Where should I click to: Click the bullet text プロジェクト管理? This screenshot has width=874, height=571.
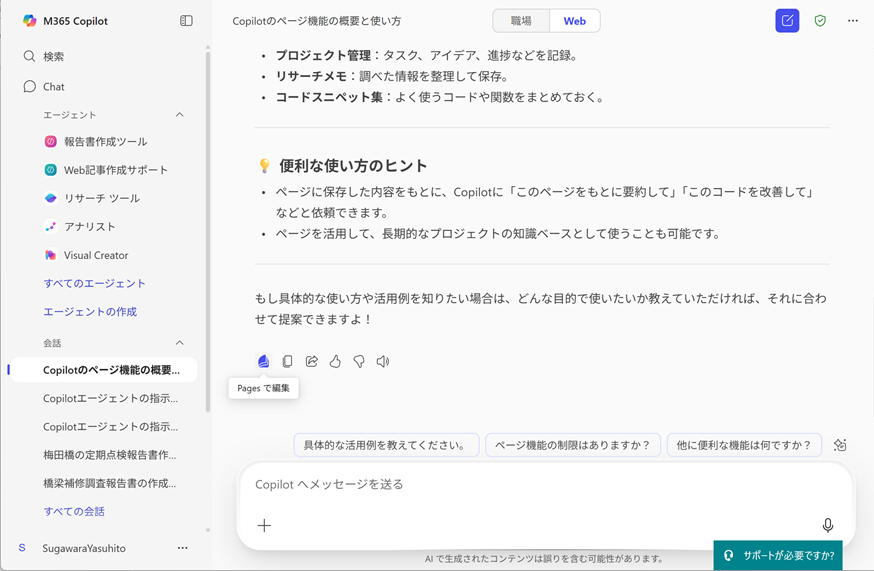coord(323,55)
